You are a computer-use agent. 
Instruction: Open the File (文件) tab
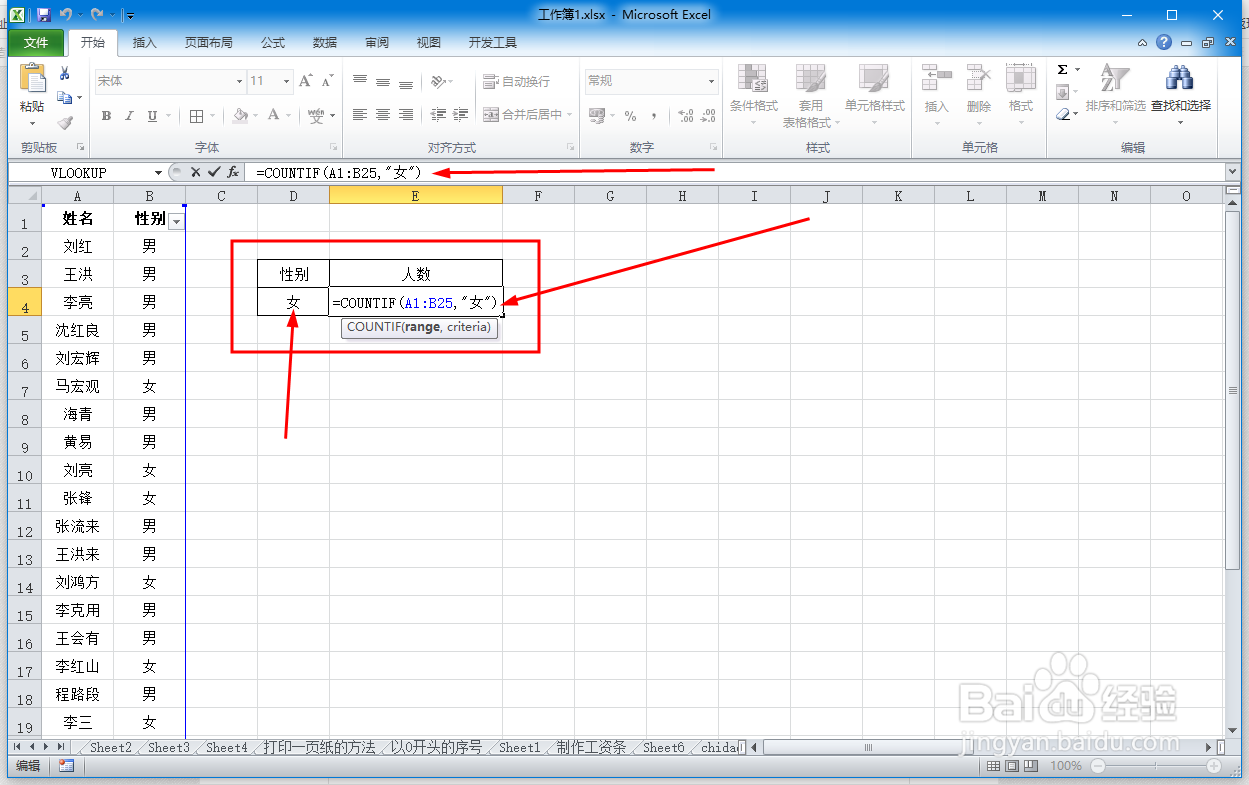pyautogui.click(x=36, y=43)
